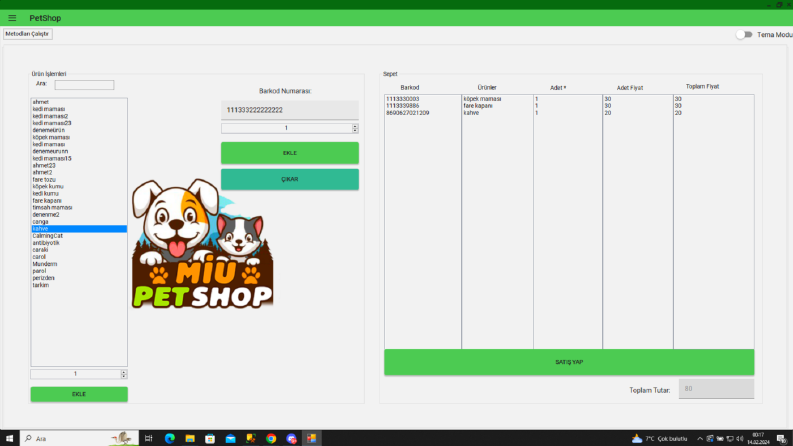Viewport: 793px width, 446px height.
Task: Select 'Munderm' in product list
Action: pyautogui.click(x=79, y=264)
